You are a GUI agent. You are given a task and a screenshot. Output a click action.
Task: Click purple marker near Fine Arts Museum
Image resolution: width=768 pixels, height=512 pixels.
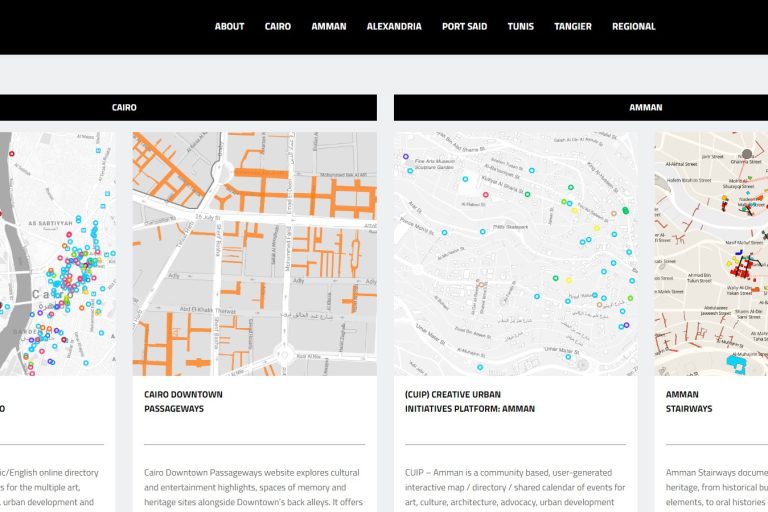click(x=406, y=157)
